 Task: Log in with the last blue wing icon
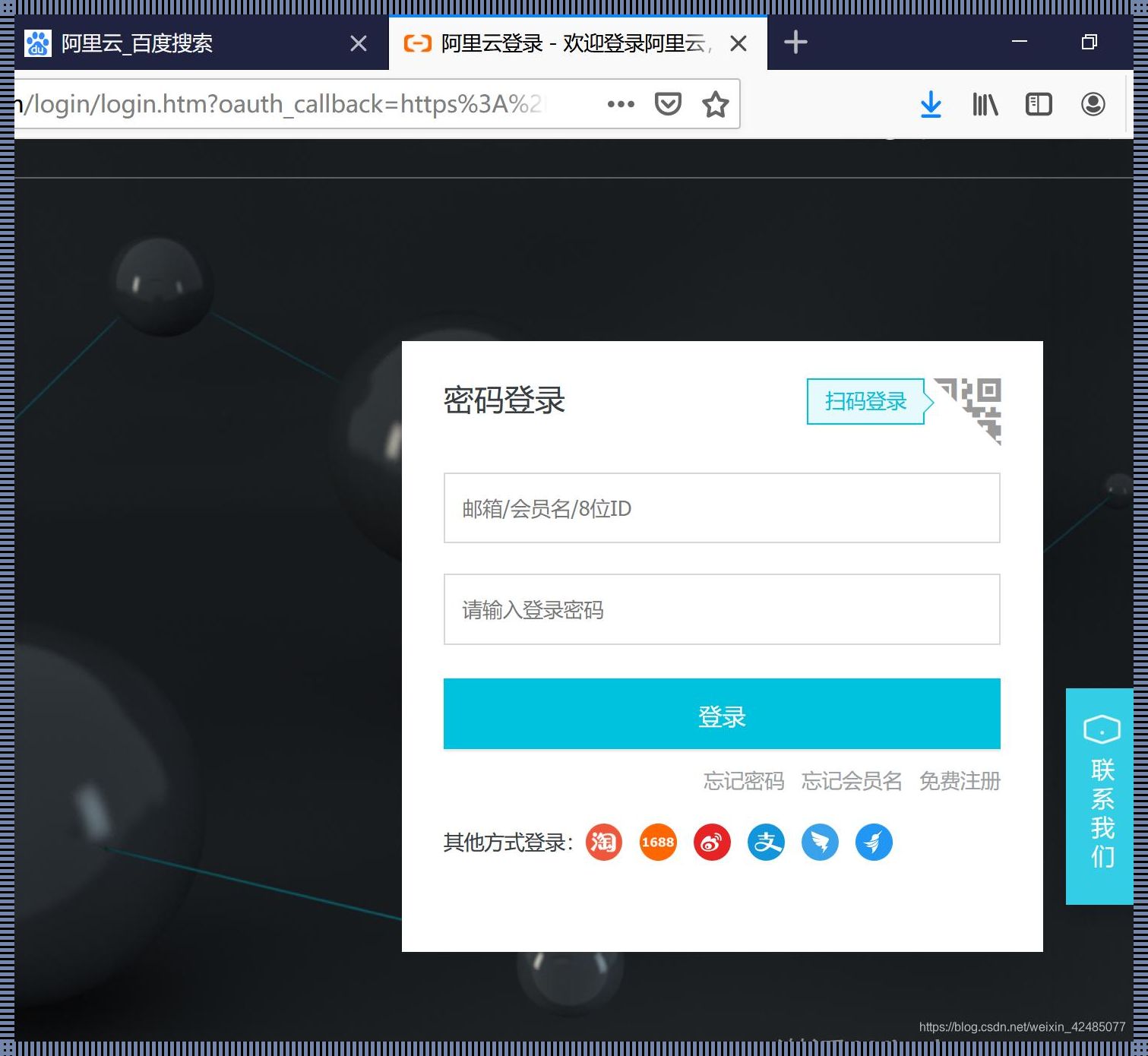pos(874,843)
